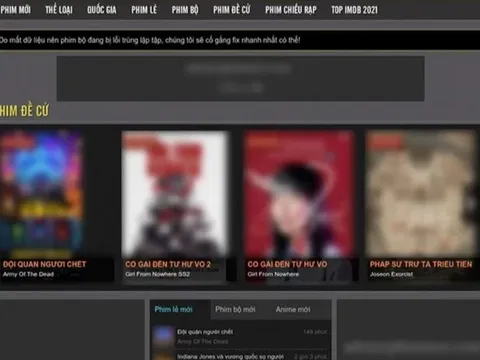The height and width of the screenshot is (360, 480).
Task: Open PHIM ĐỀ CỬ in navigation bar
Action: pos(232,10)
